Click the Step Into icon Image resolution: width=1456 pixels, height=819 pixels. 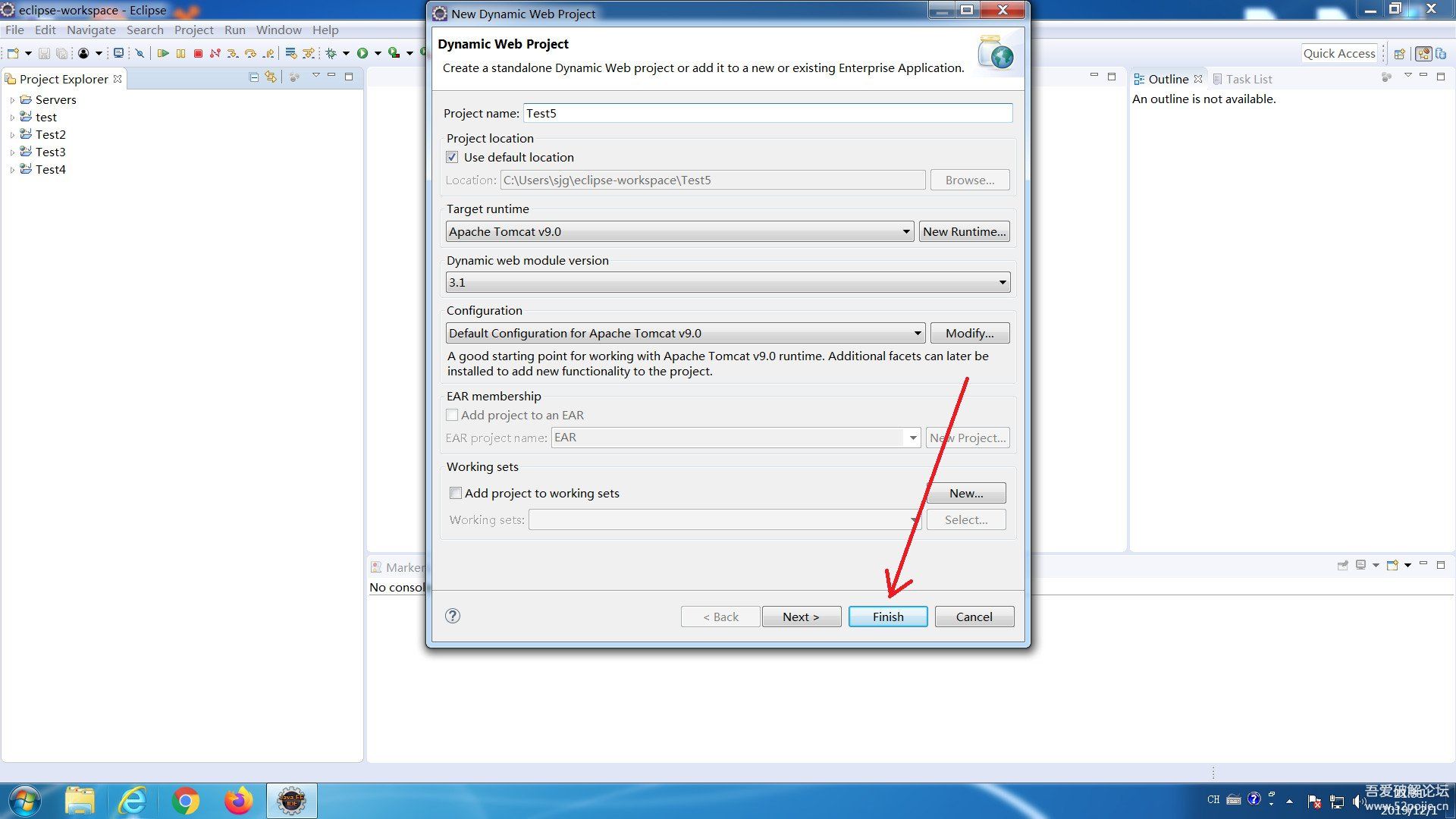click(x=233, y=53)
